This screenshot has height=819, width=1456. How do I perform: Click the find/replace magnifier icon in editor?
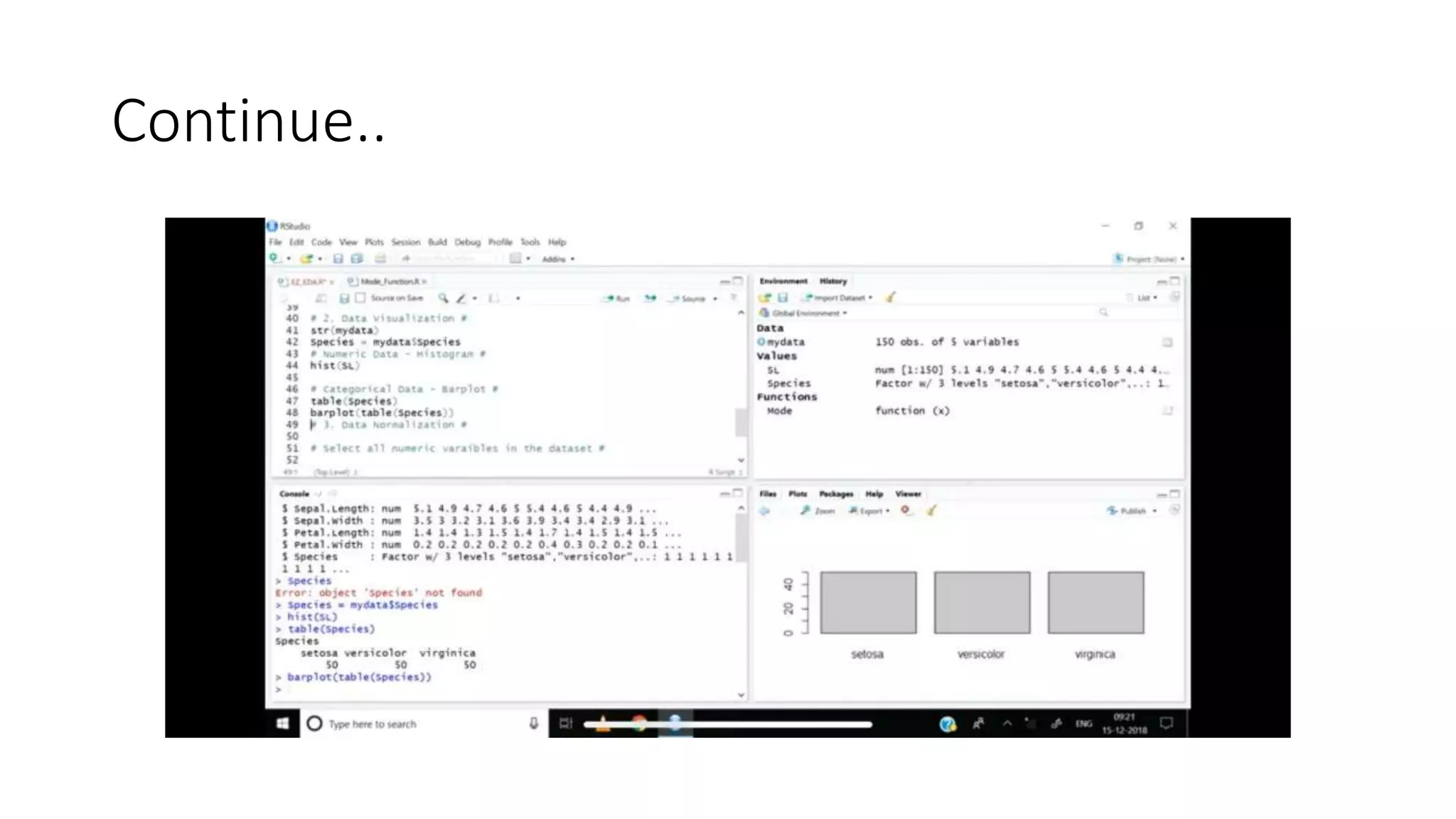click(x=443, y=299)
